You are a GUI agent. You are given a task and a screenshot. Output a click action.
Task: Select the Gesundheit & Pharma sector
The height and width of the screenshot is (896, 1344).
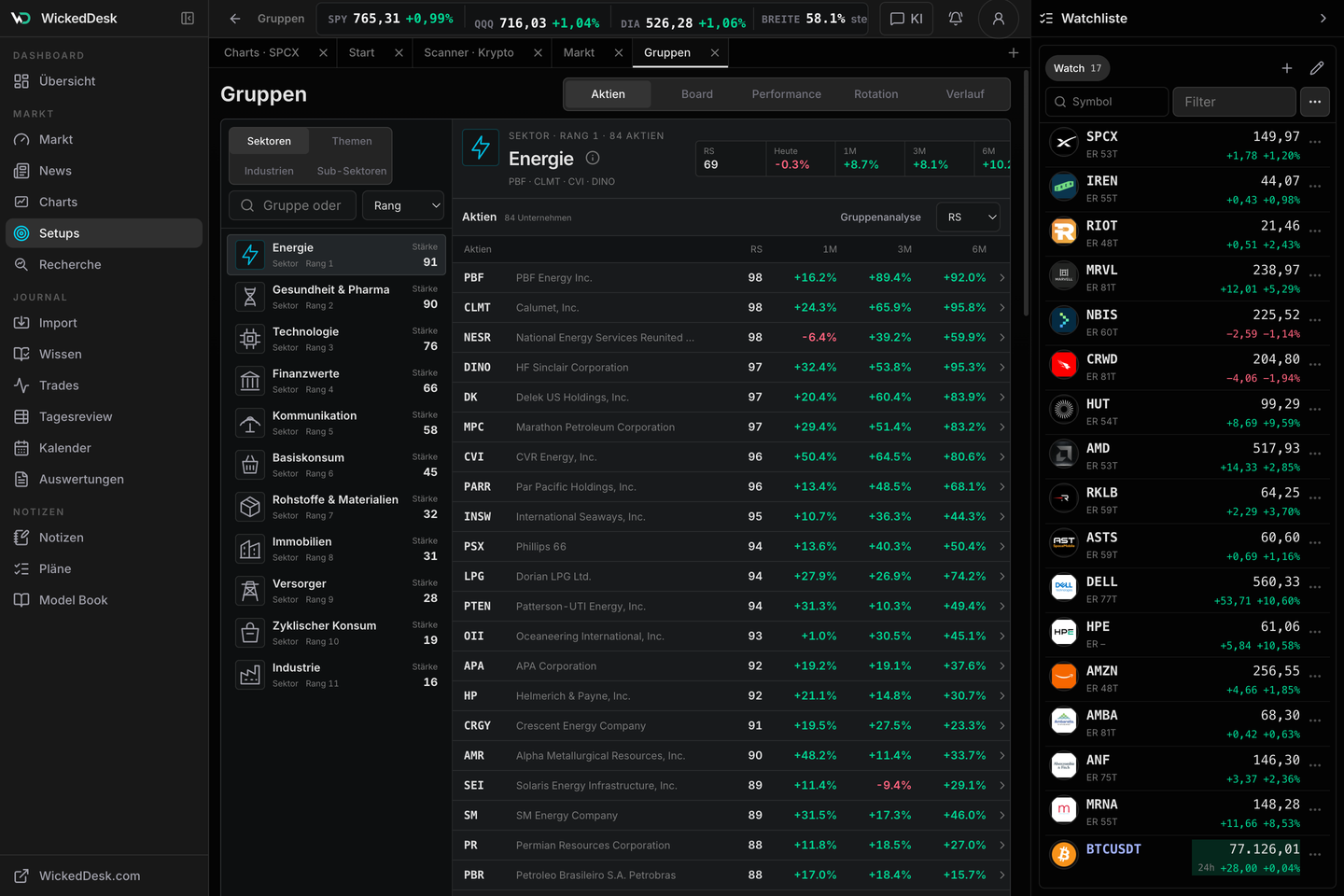(337, 297)
